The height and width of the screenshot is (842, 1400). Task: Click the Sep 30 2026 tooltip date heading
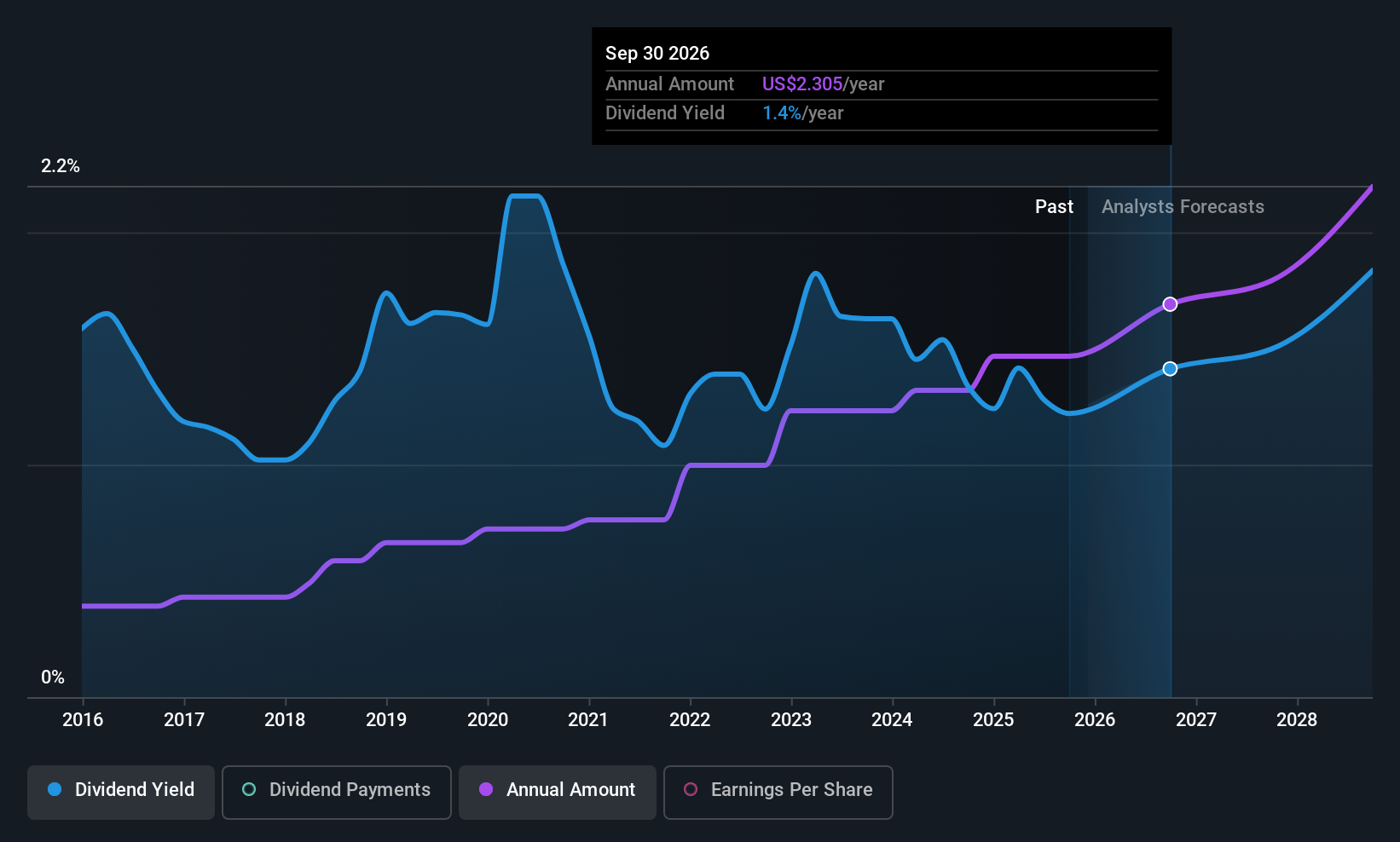coord(657,54)
